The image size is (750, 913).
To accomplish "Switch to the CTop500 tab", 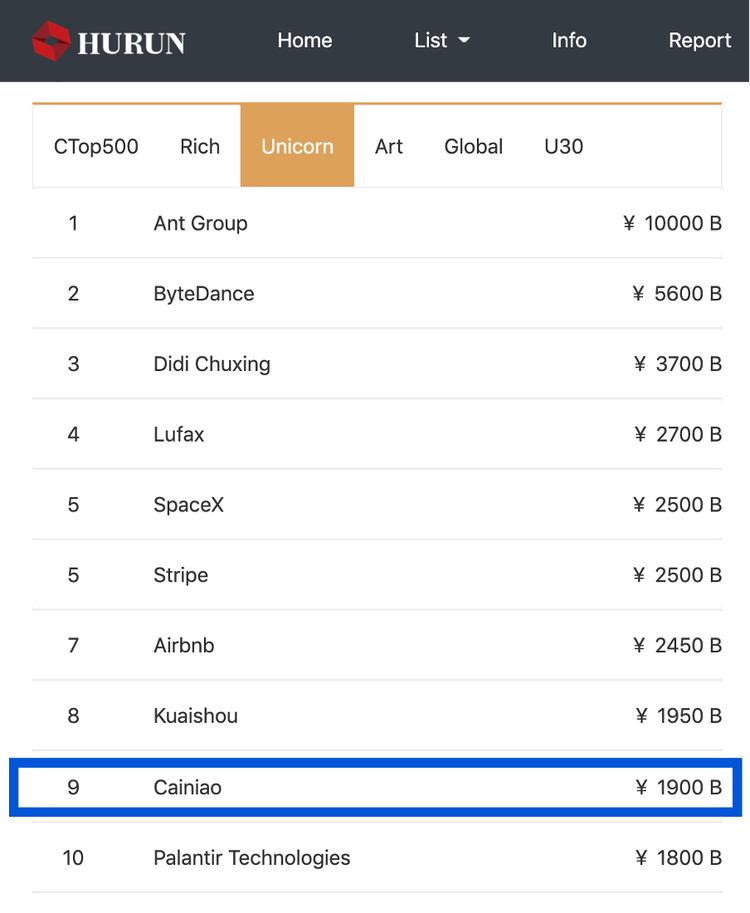I will (95, 146).
